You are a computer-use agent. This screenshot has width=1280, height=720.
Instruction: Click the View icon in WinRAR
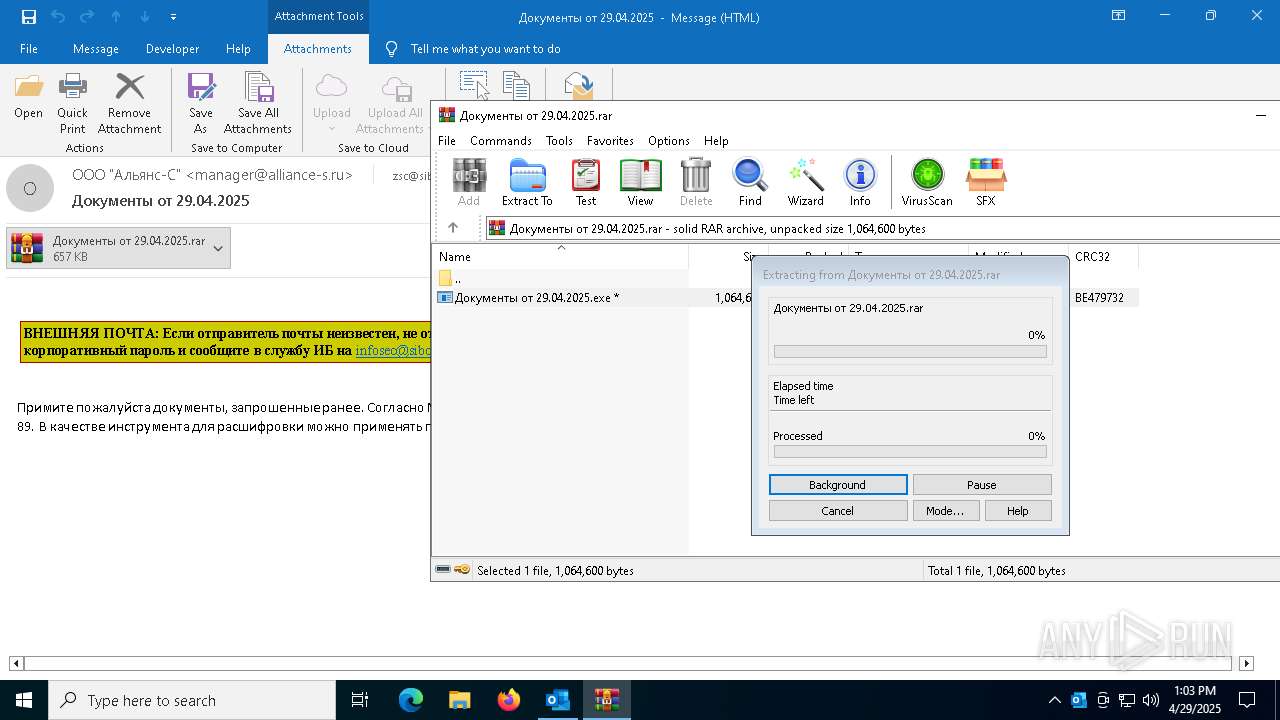click(640, 182)
